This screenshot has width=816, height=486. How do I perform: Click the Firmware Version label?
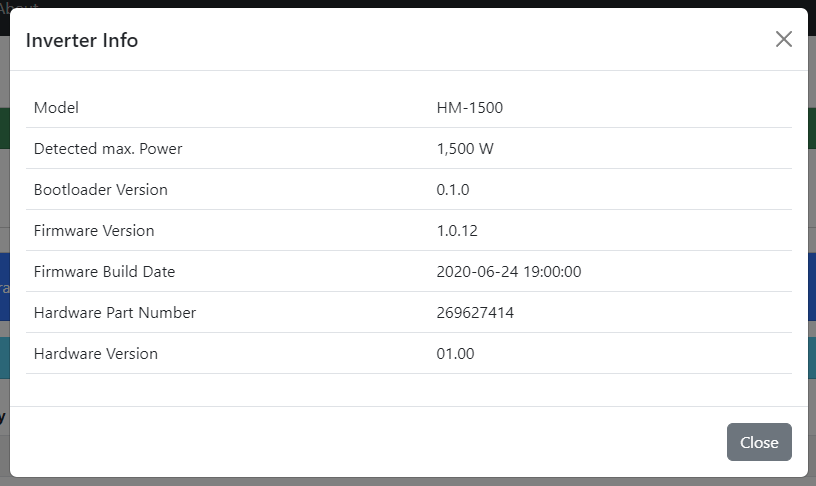coord(94,231)
